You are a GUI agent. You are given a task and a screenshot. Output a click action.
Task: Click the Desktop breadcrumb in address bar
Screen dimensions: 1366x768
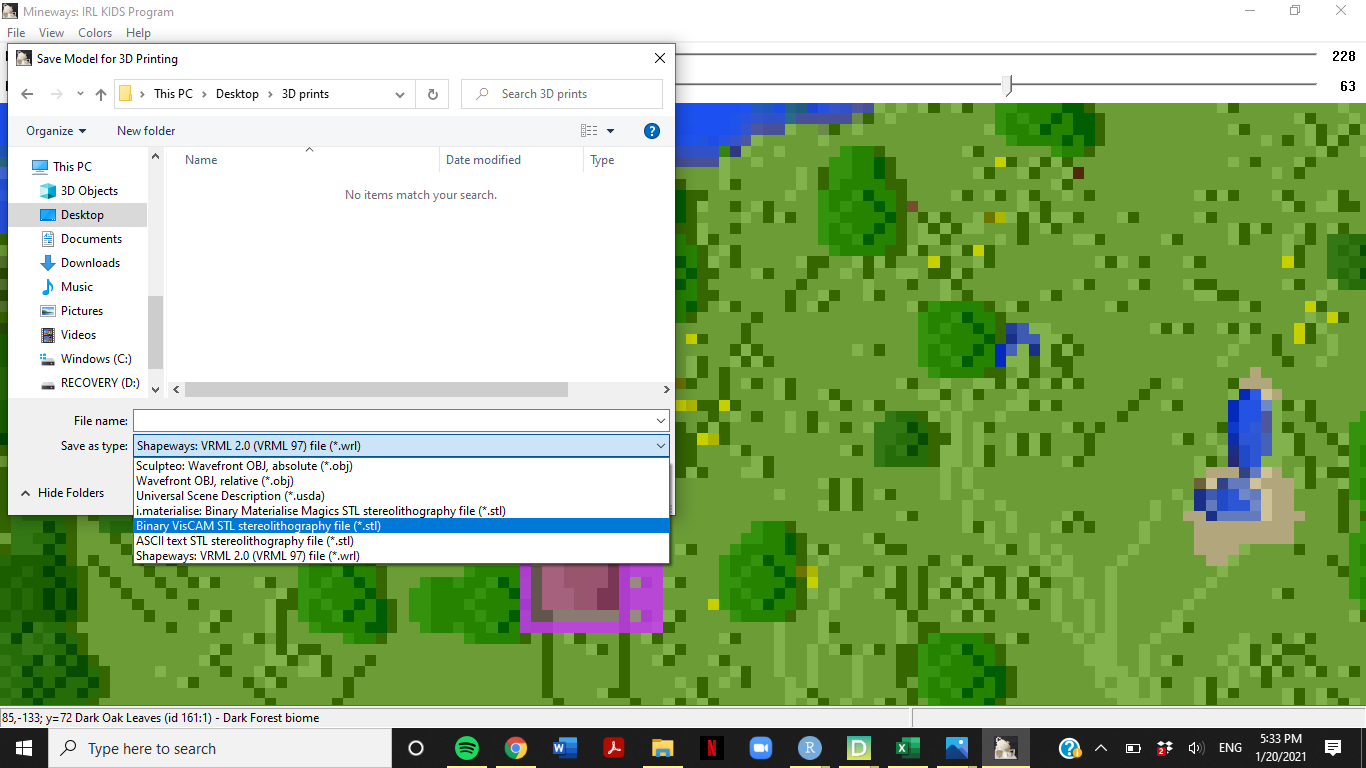[237, 94]
